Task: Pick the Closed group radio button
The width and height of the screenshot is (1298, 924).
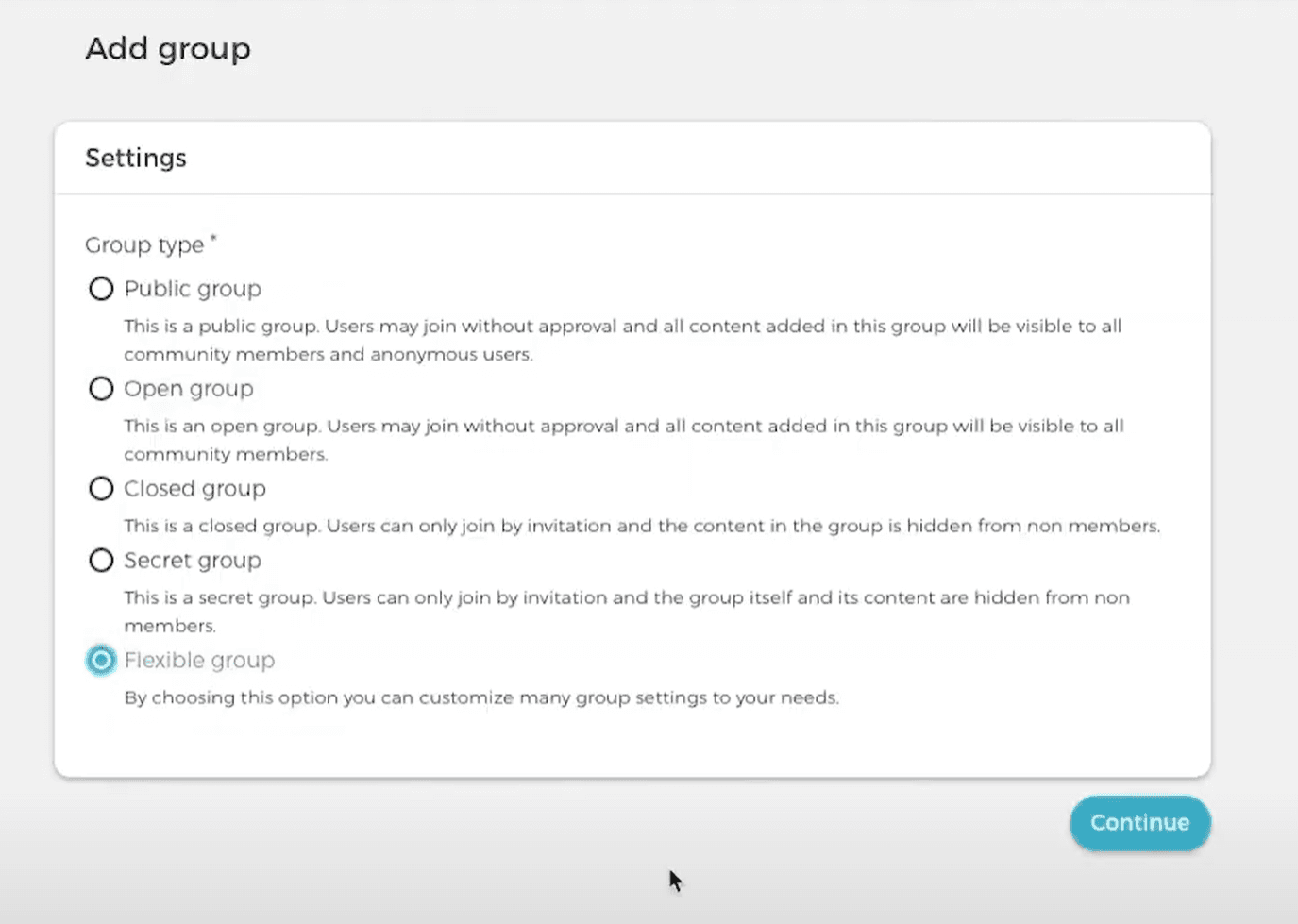Action: point(101,489)
